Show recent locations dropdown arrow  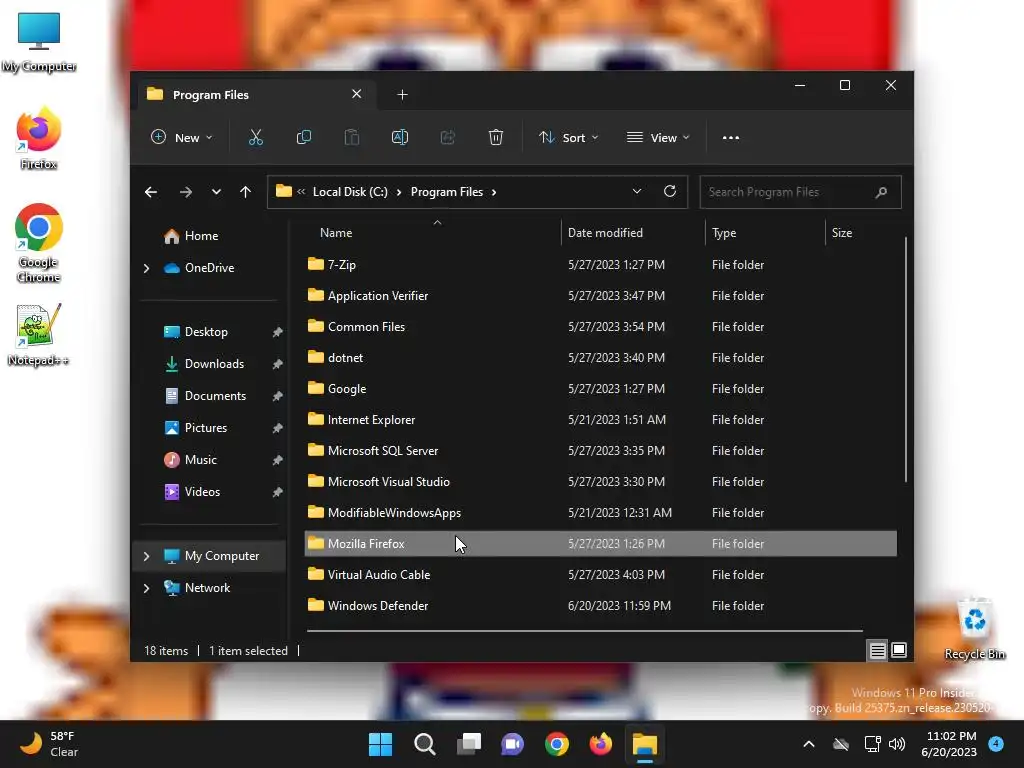(216, 192)
